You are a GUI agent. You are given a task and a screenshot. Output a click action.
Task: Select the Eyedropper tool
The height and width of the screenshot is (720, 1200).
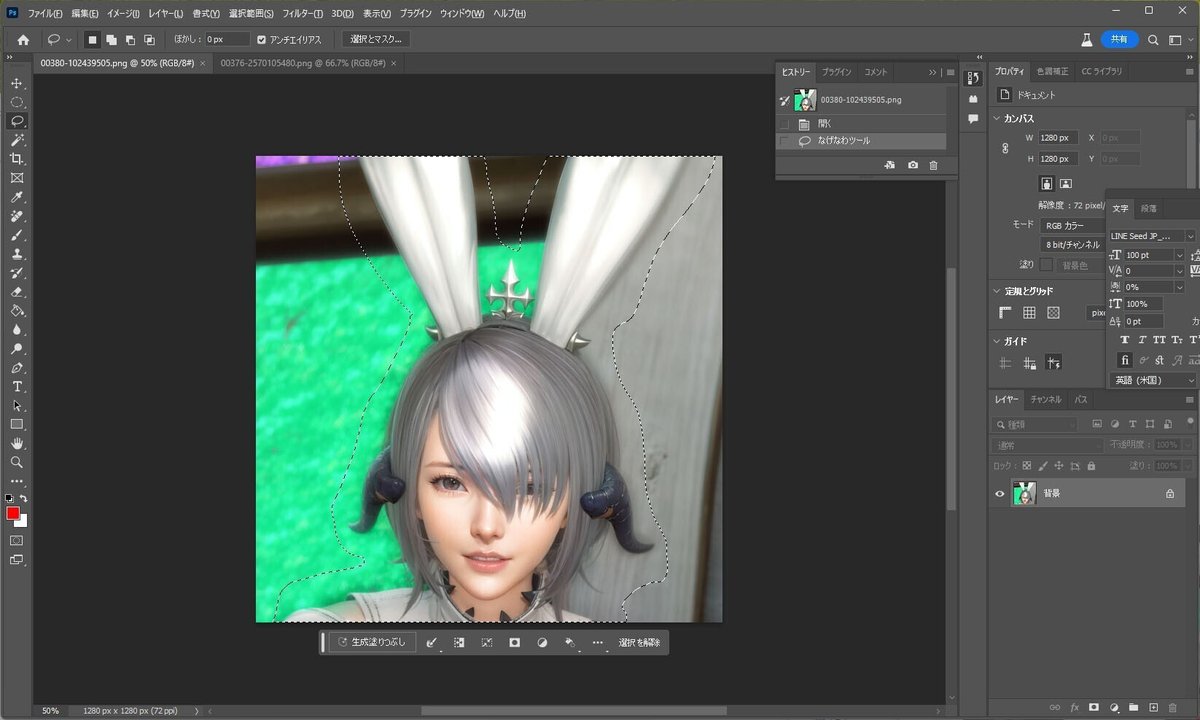[17, 197]
